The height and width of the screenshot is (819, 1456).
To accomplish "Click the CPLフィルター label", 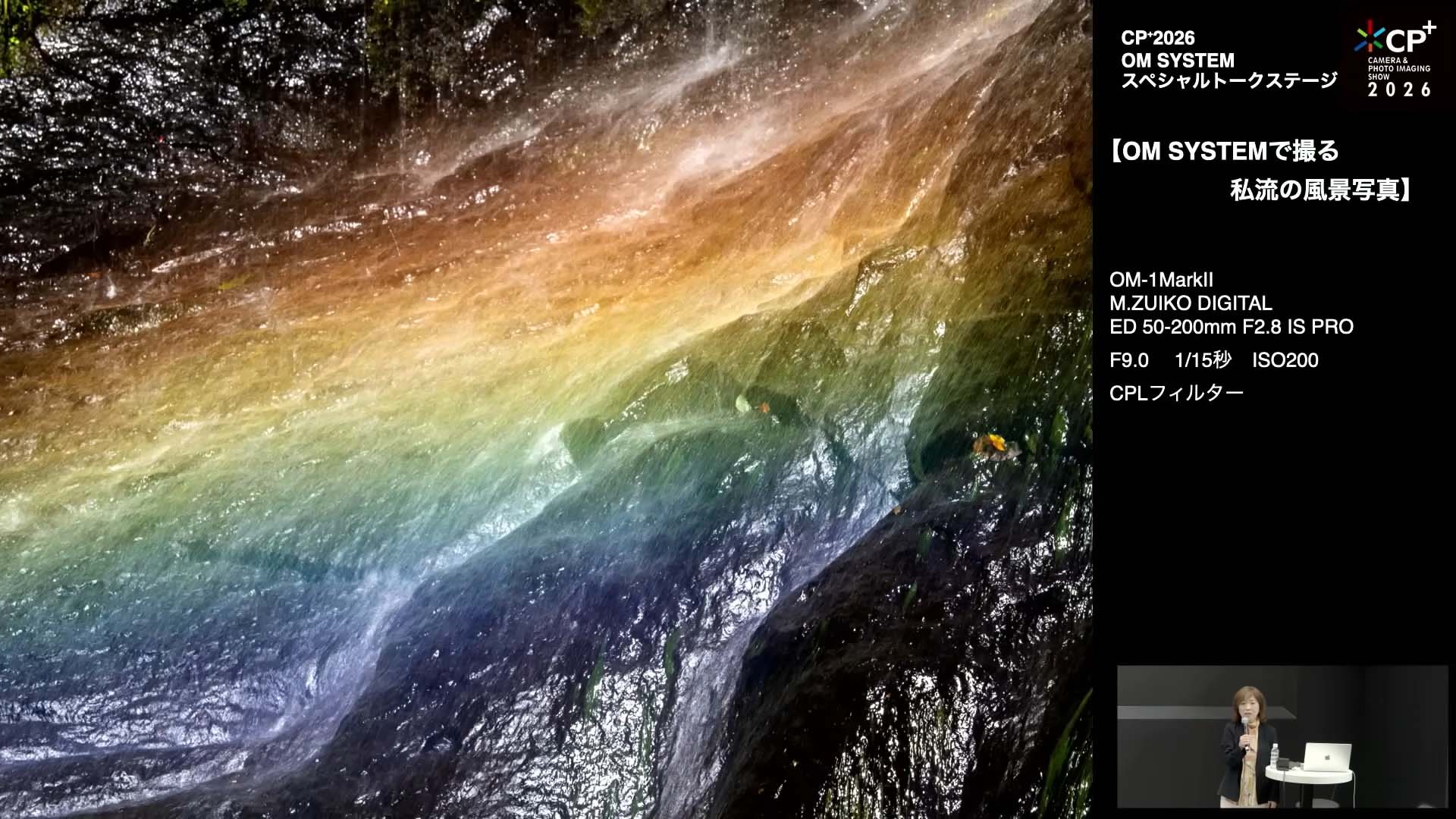I will point(1176,393).
